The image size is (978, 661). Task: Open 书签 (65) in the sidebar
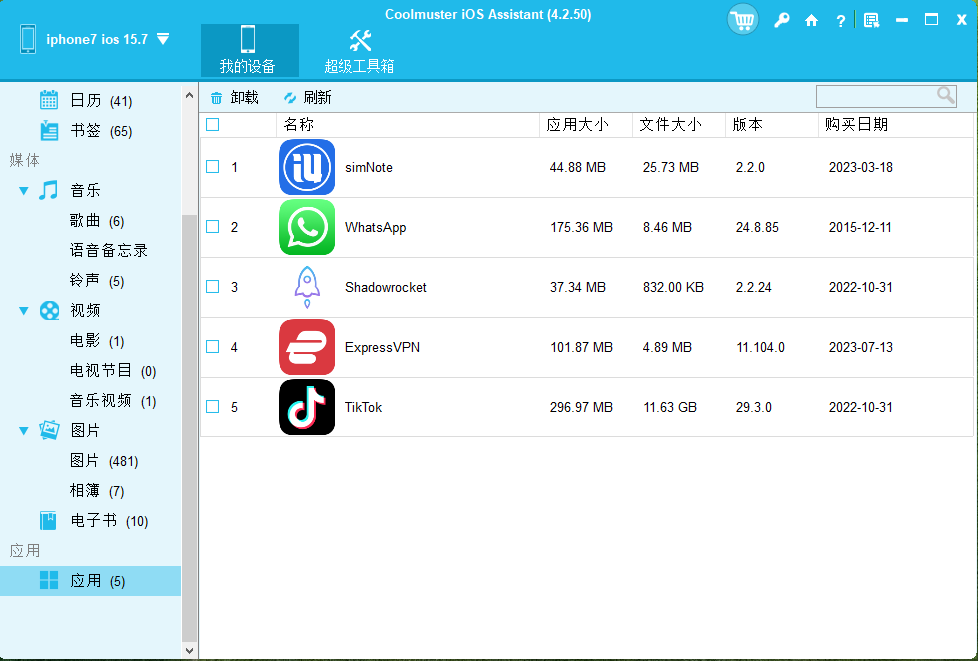pos(101,131)
